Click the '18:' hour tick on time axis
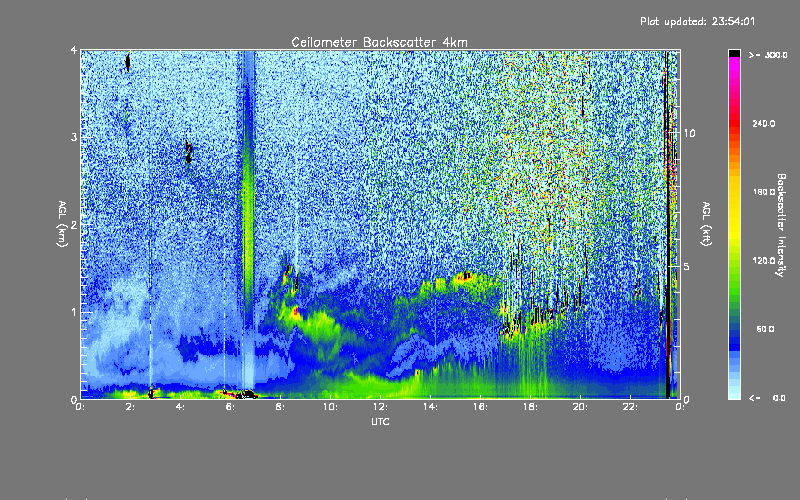 530,407
